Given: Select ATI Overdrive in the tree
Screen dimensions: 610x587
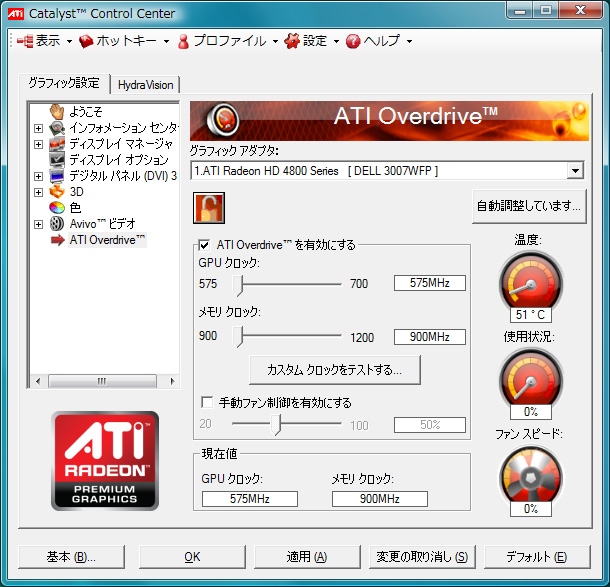Looking at the screenshot, I should (x=107, y=240).
